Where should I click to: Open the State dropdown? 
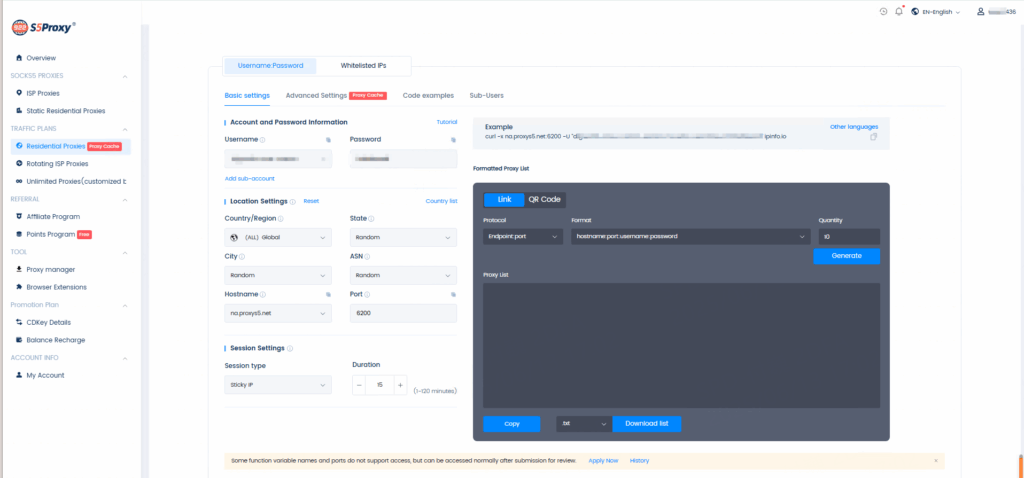click(x=404, y=238)
